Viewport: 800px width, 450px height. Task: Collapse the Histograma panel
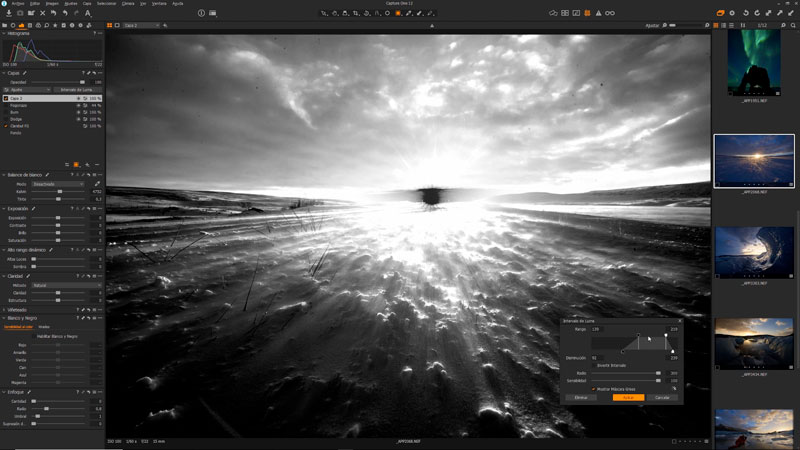pyautogui.click(x=4, y=33)
